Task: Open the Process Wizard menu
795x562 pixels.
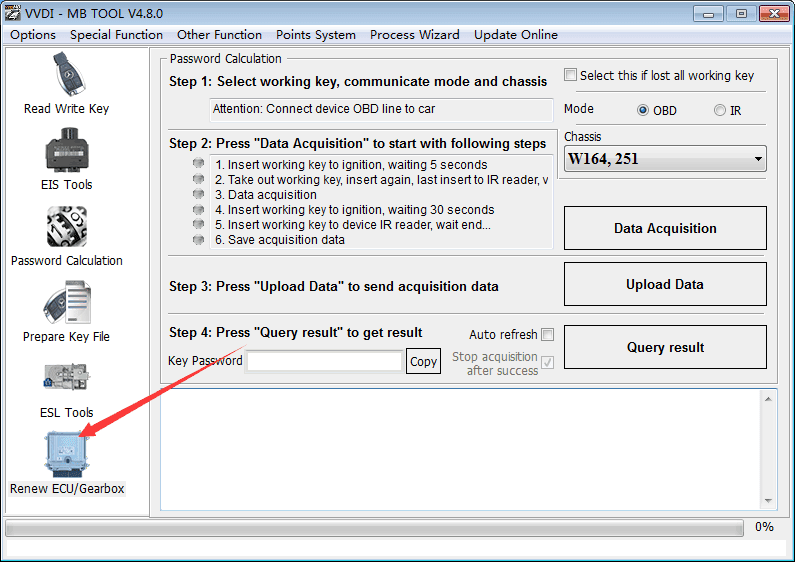Action: (x=415, y=34)
